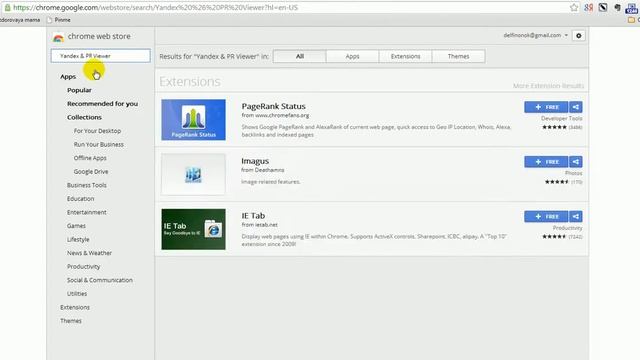
Task: Select the Themes results tab
Action: pos(458,56)
